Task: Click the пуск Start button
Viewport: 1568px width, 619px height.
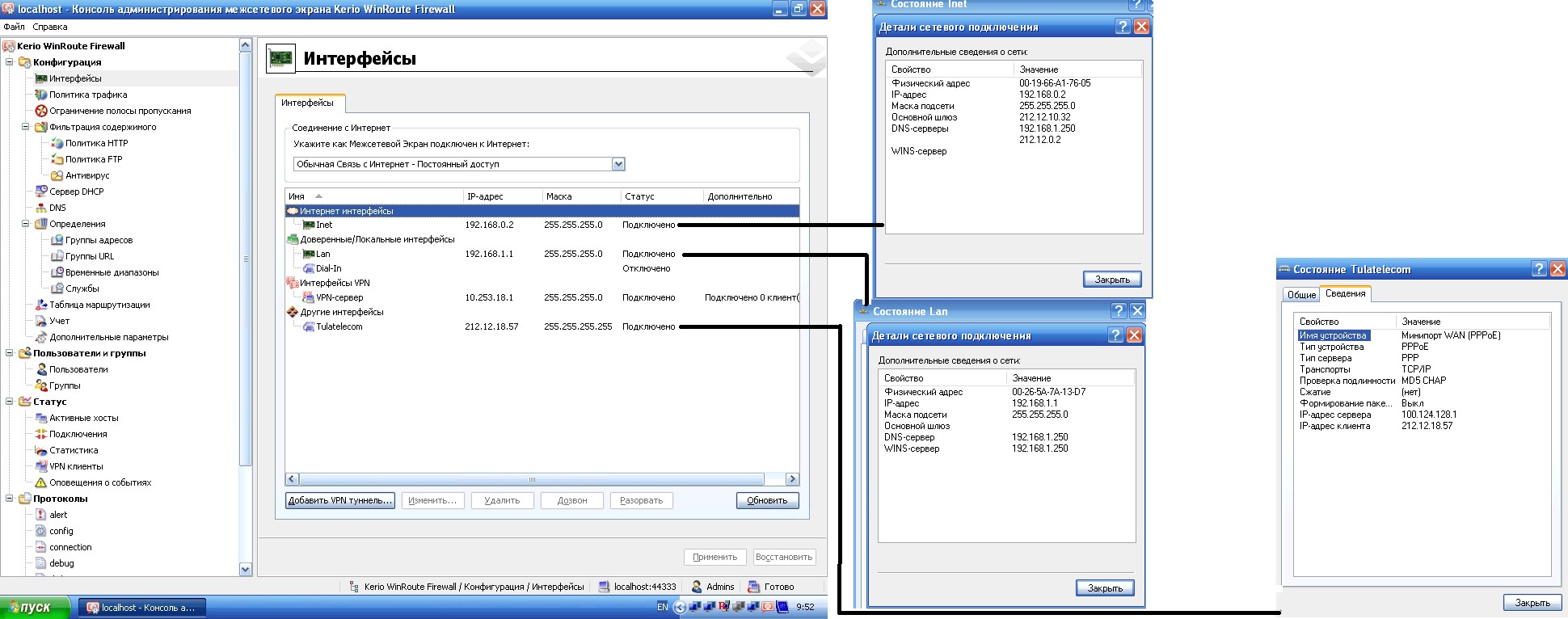Action: coord(34,608)
